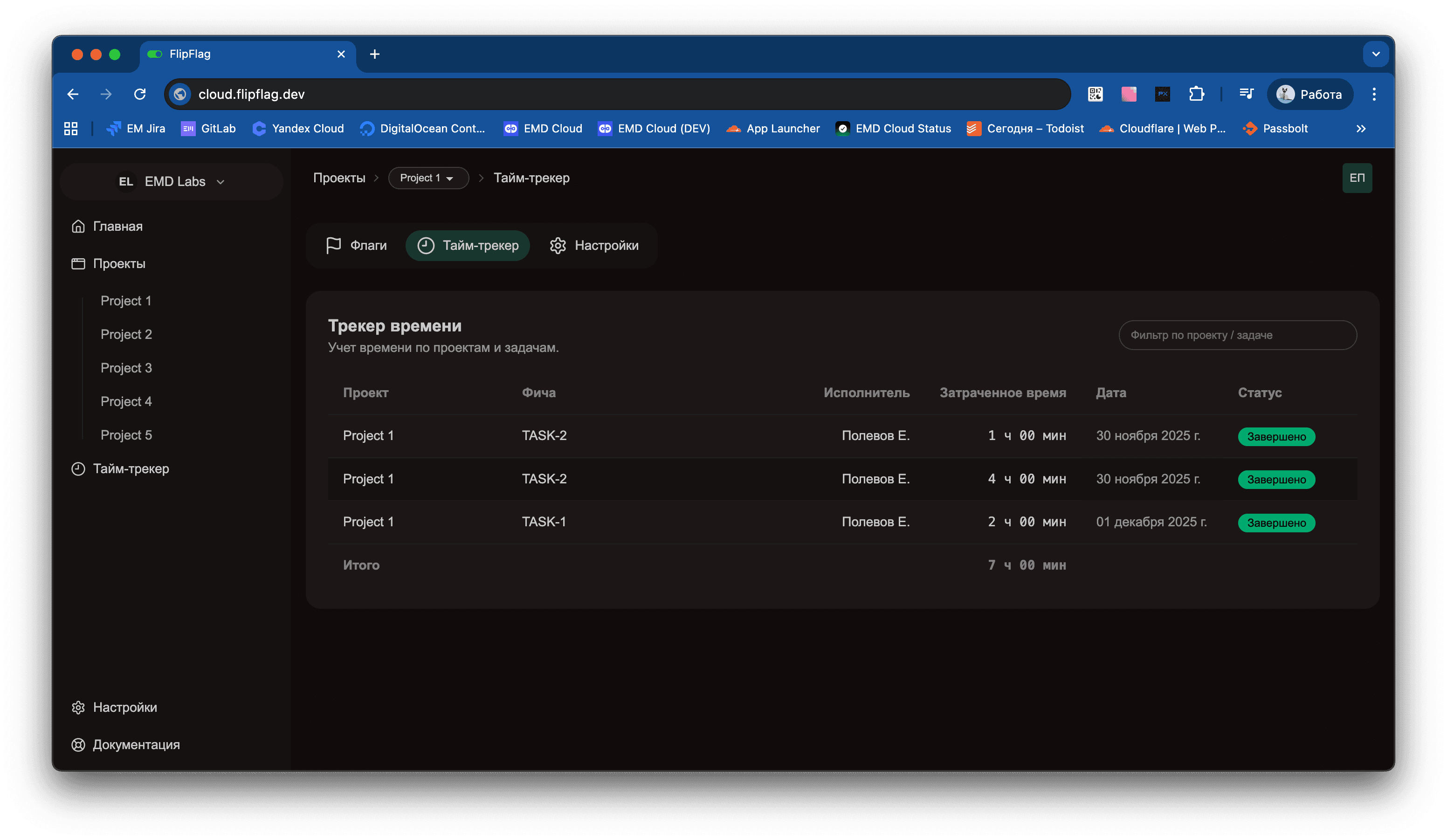The image size is (1447, 840).
Task: Show hidden bookmarks with double chevron
Action: click(1360, 129)
